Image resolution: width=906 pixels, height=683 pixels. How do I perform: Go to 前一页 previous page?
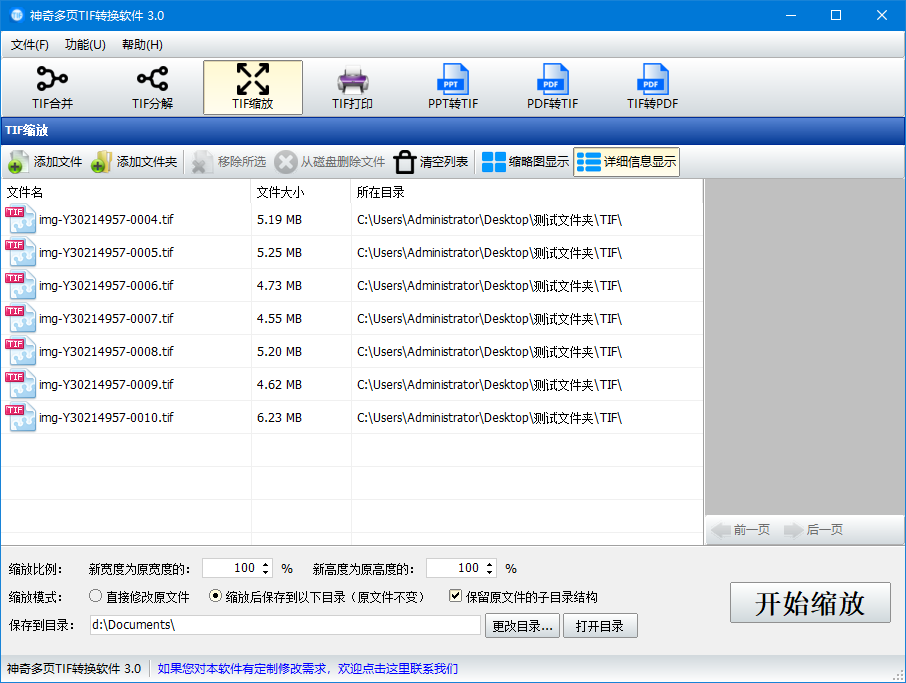click(741, 530)
